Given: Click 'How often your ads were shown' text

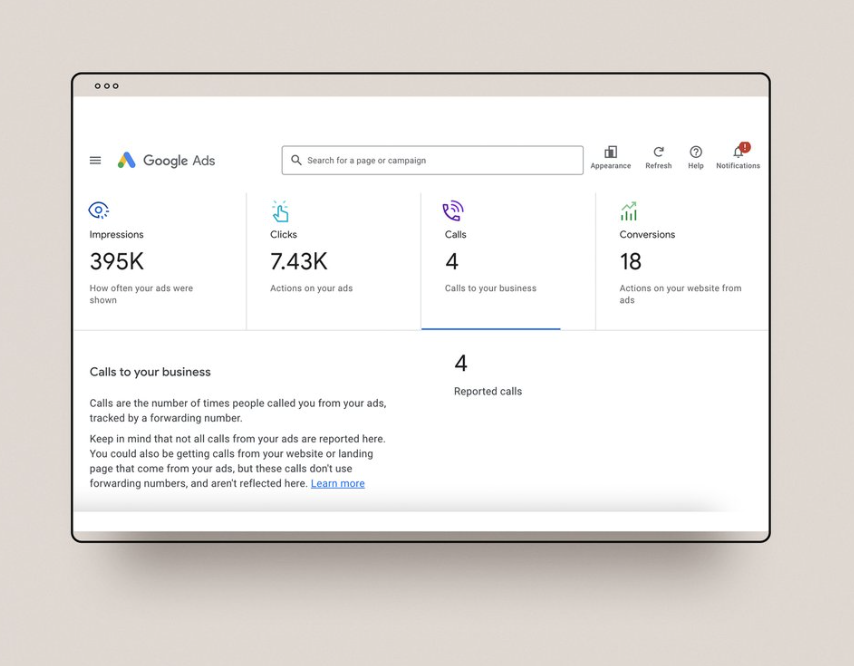Looking at the screenshot, I should (141, 294).
